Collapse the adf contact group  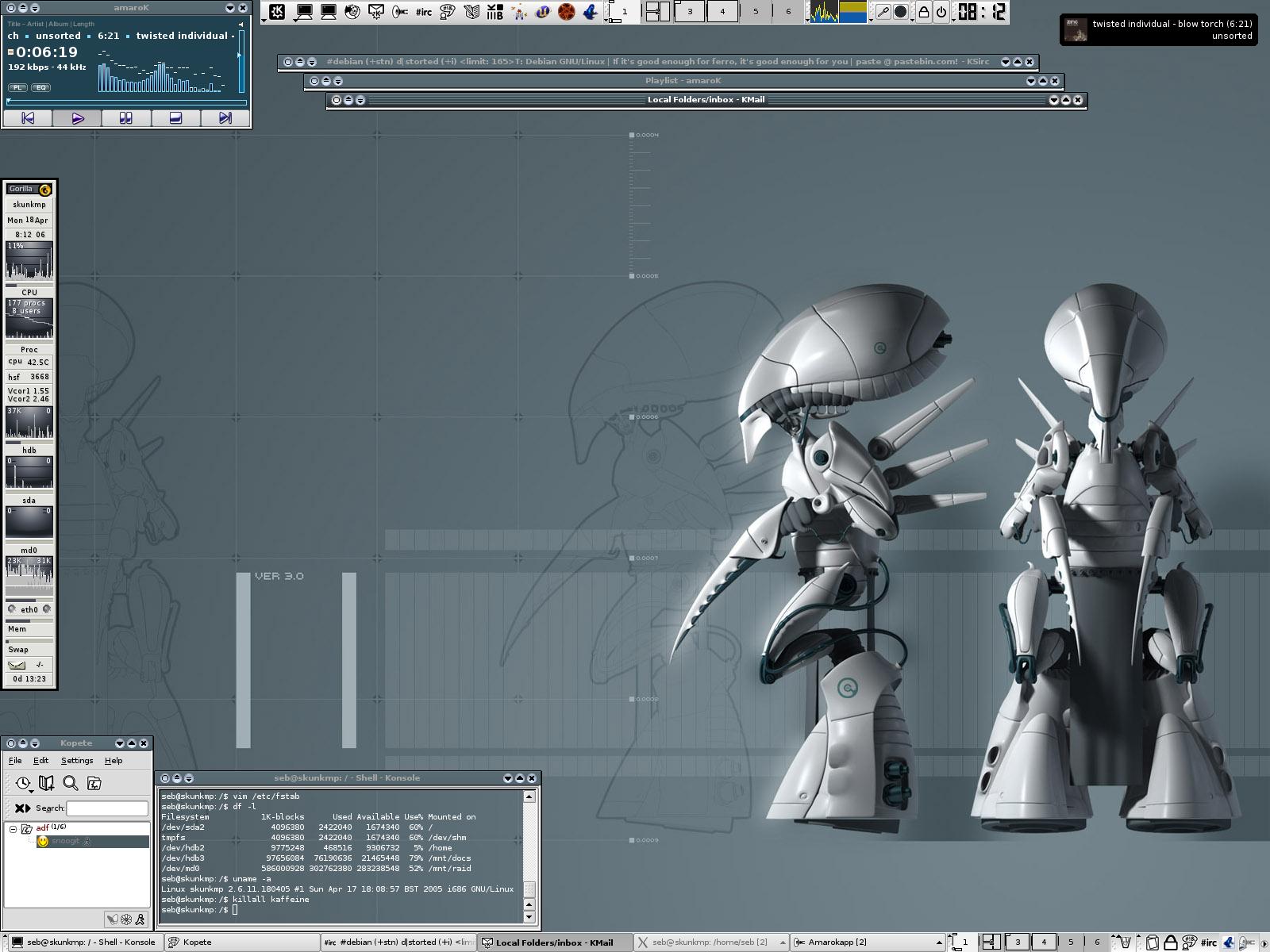click(x=13, y=829)
